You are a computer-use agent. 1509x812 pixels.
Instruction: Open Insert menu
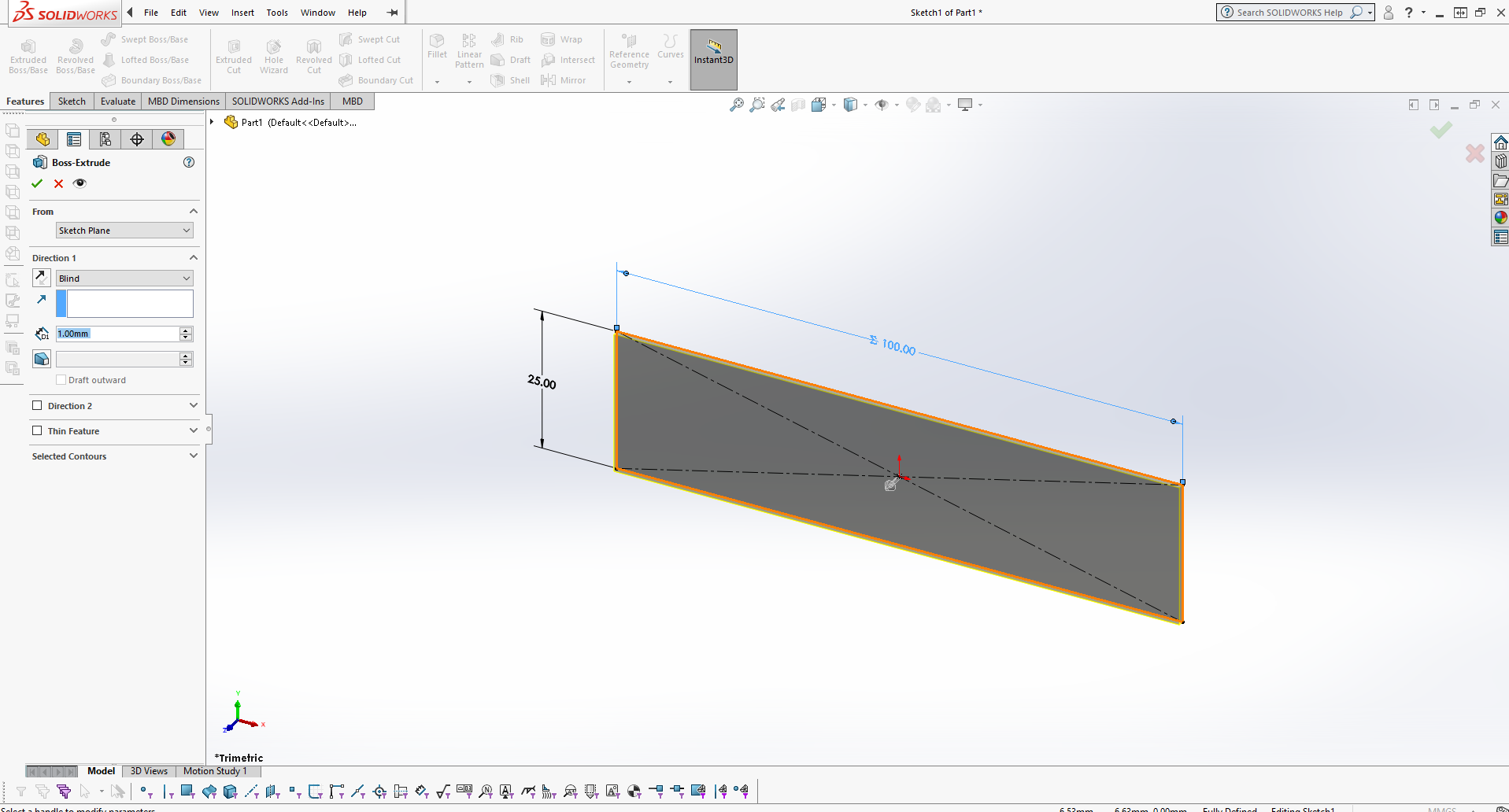coord(242,13)
